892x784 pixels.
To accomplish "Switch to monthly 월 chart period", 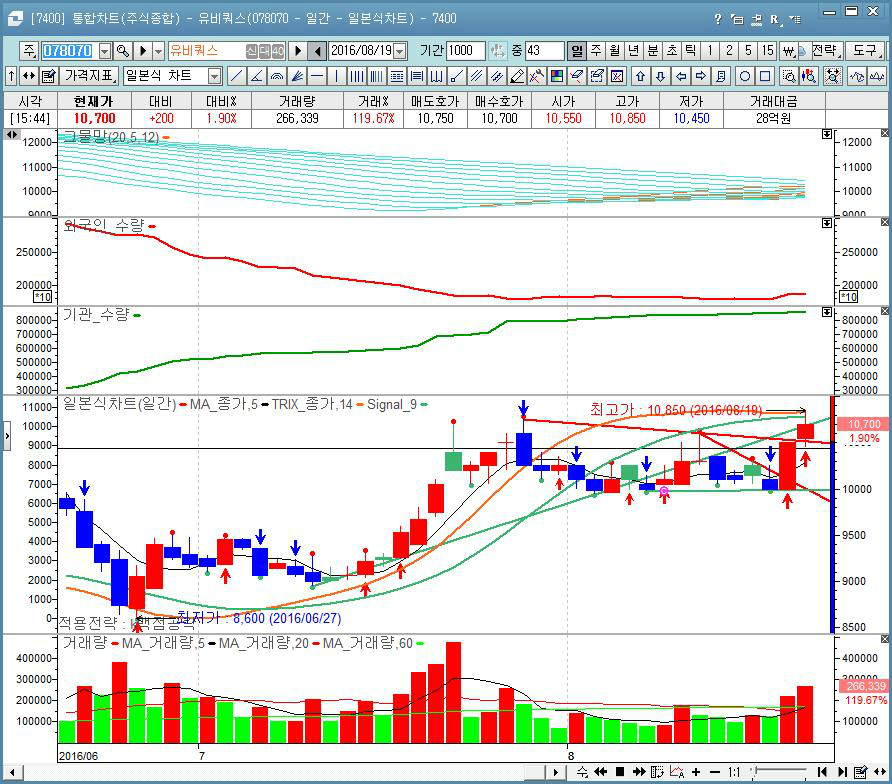I will tap(615, 51).
